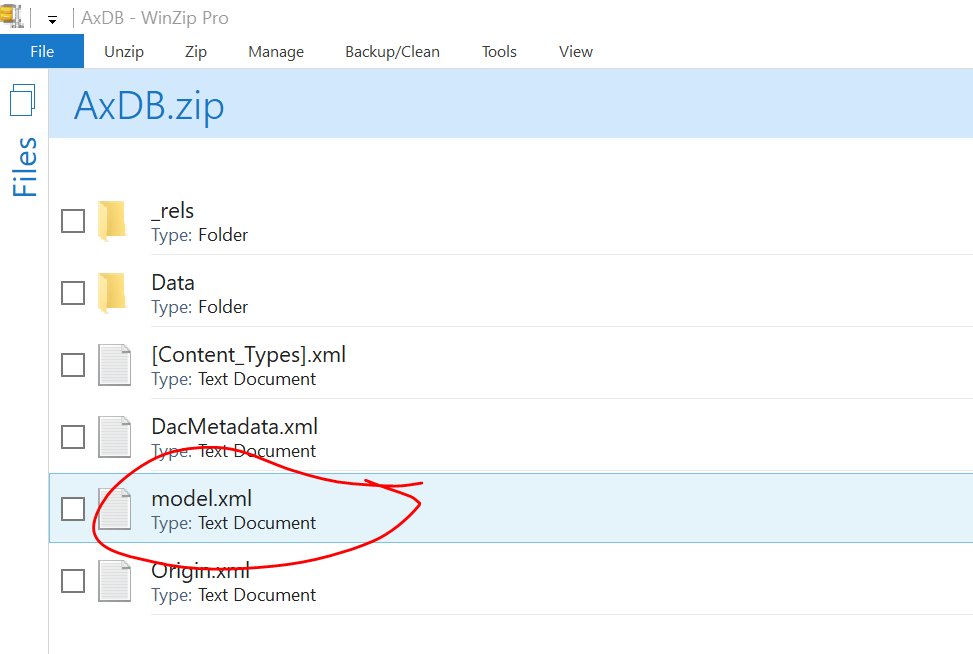Click the Files pane icon in sidebar
The image size is (973, 654).
[23, 100]
